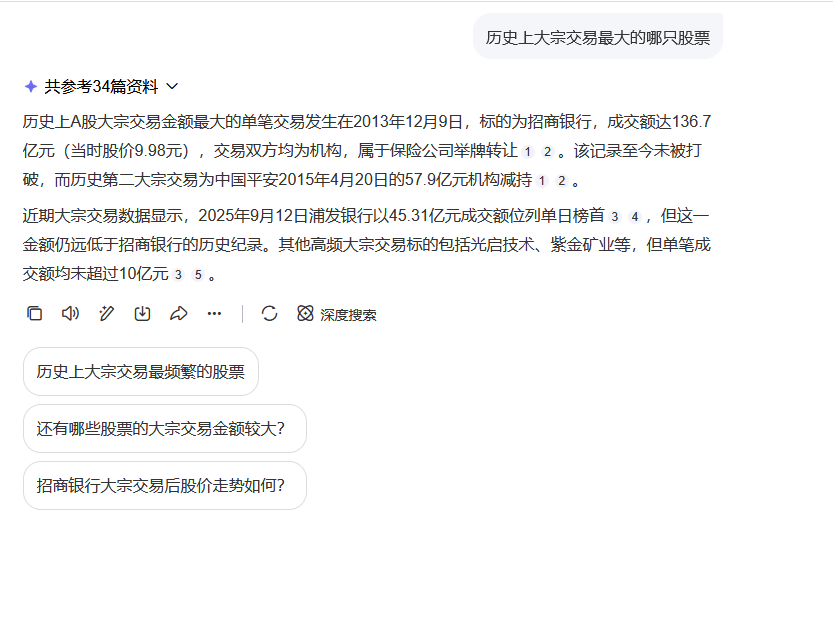
Task: Share the answer with the arrow icon
Action: point(178,313)
